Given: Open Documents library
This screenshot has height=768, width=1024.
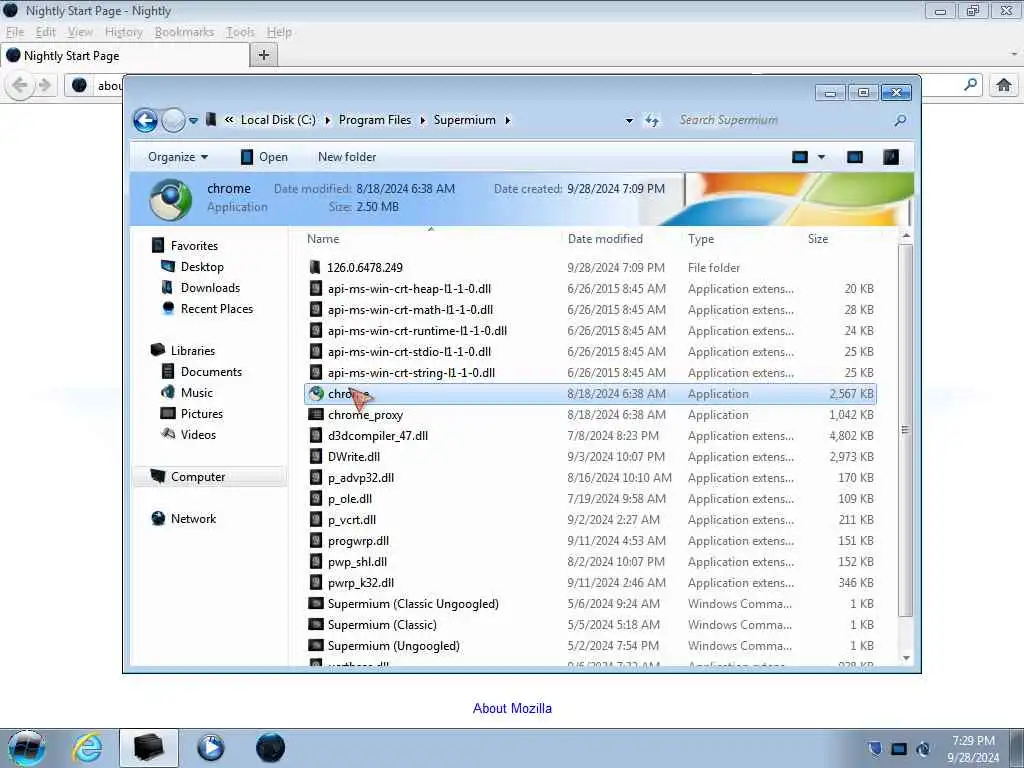Looking at the screenshot, I should coord(211,372).
